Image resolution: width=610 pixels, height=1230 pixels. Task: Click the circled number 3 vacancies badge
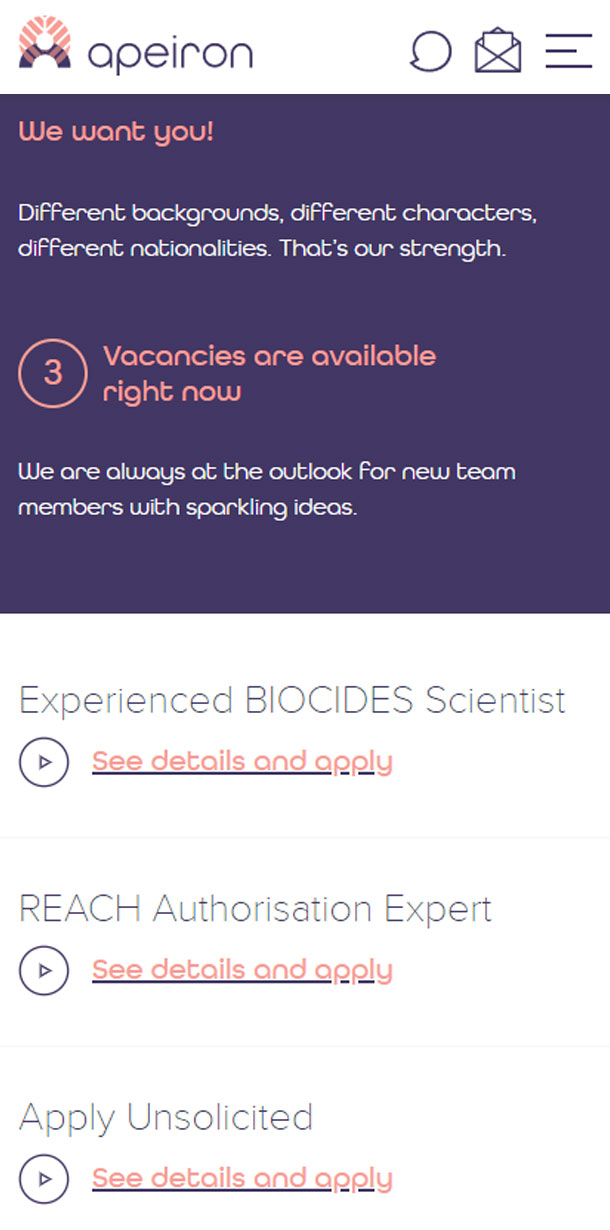pos(53,373)
